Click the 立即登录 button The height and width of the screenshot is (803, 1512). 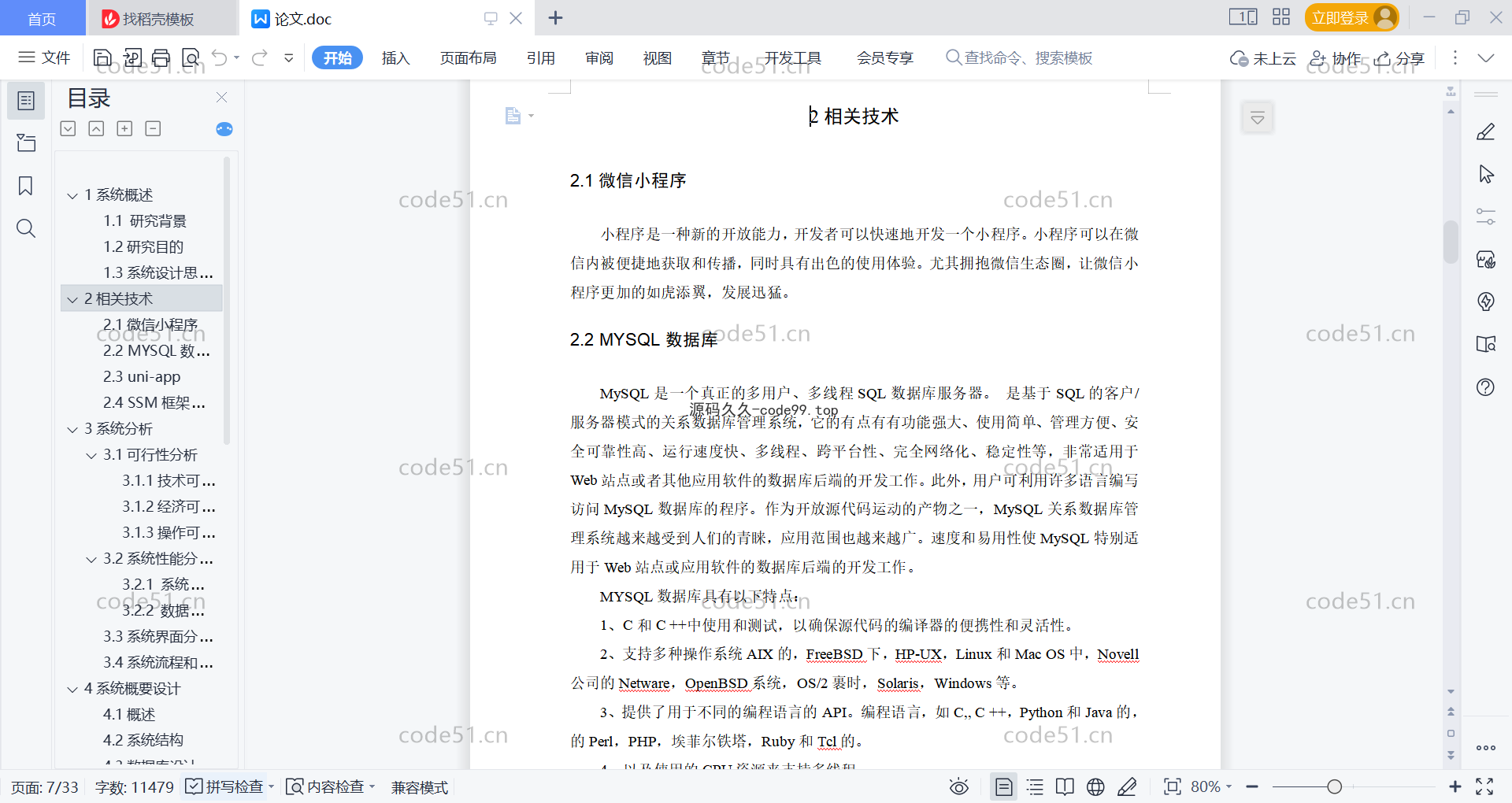pyautogui.click(x=1351, y=17)
